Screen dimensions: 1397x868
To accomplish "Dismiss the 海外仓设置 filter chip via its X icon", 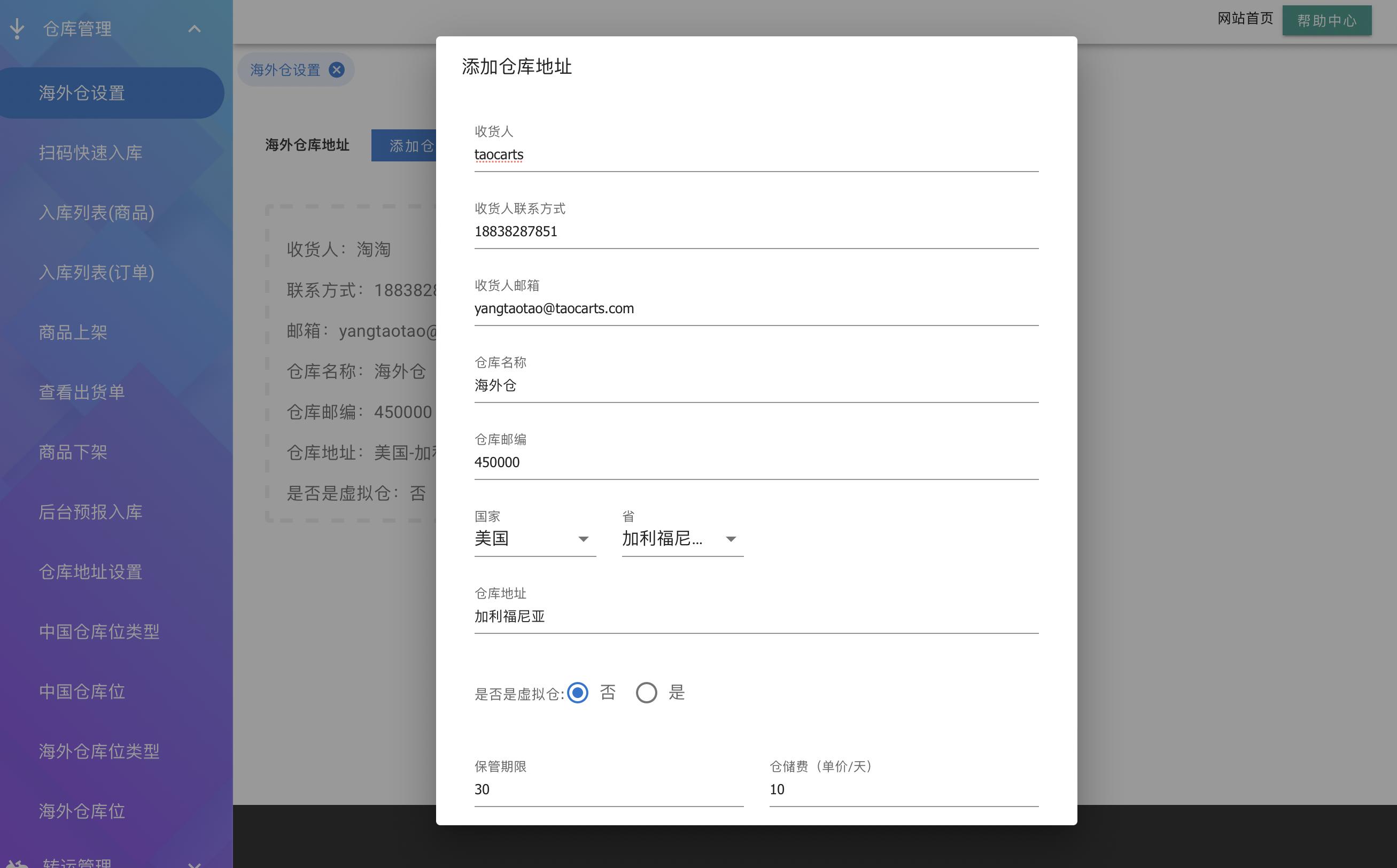I will (337, 69).
